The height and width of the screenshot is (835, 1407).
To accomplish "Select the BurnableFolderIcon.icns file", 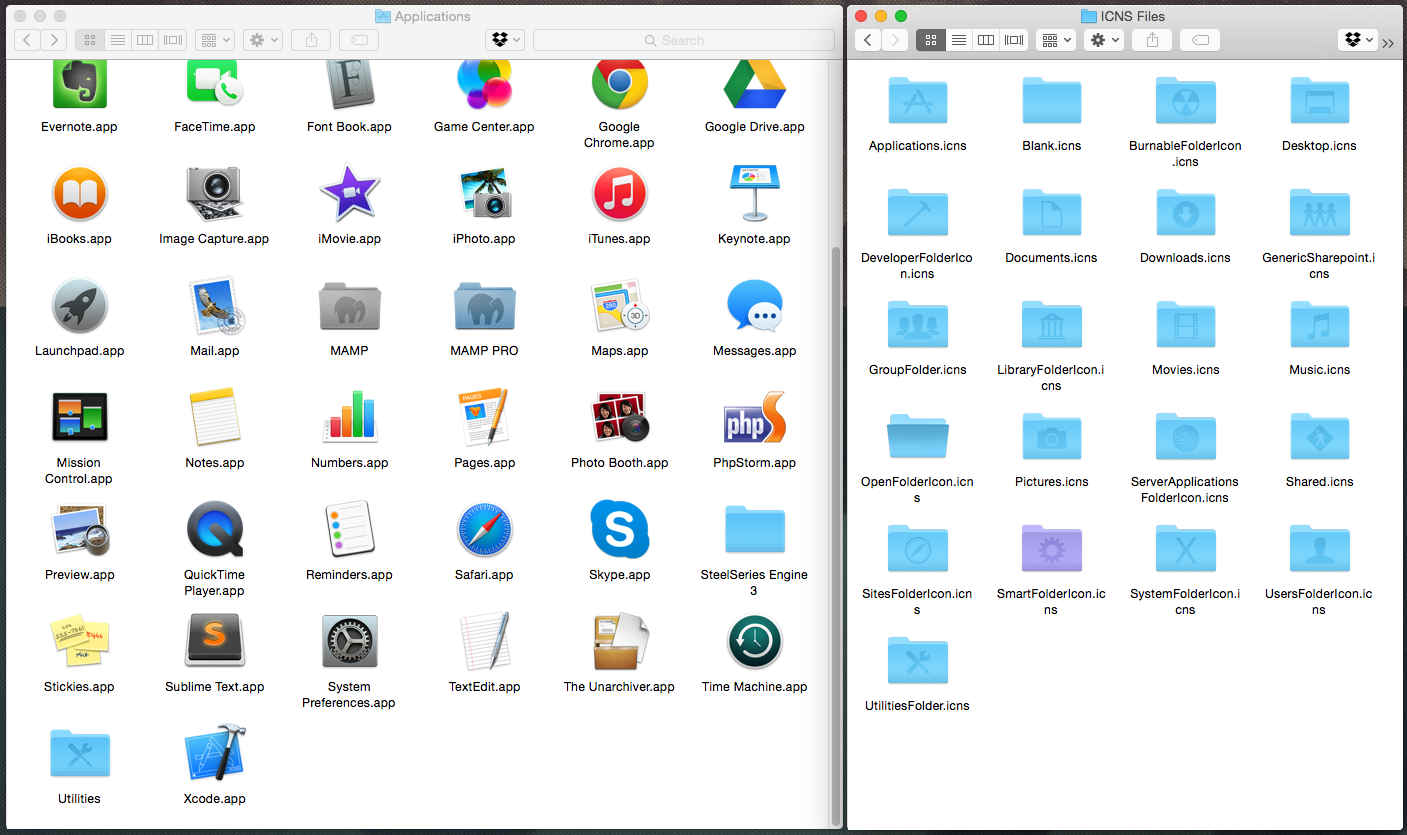I will pyautogui.click(x=1184, y=100).
